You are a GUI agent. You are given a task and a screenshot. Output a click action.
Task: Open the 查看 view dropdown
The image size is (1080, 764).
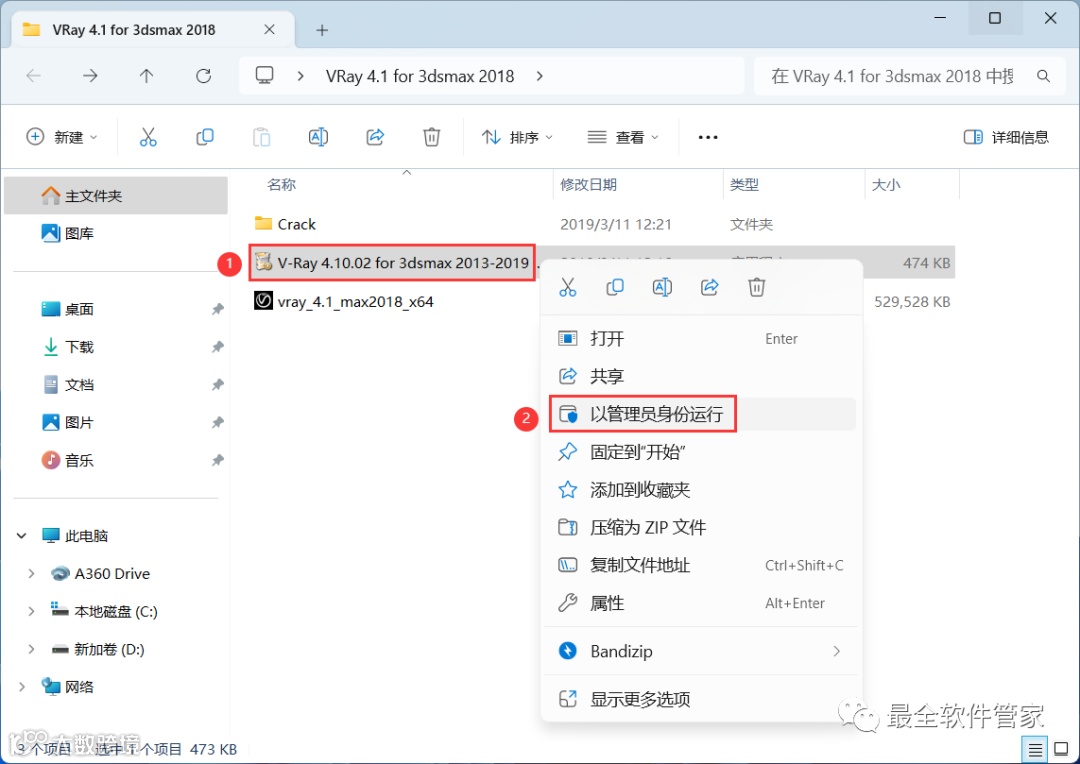tap(623, 137)
